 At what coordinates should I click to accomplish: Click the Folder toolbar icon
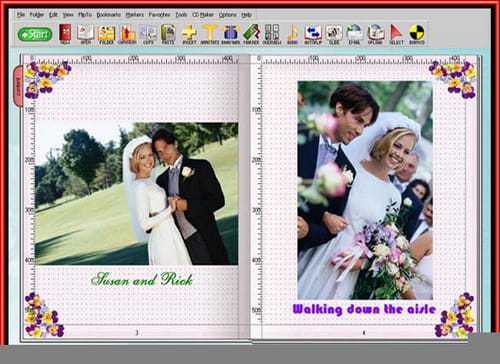[106, 34]
